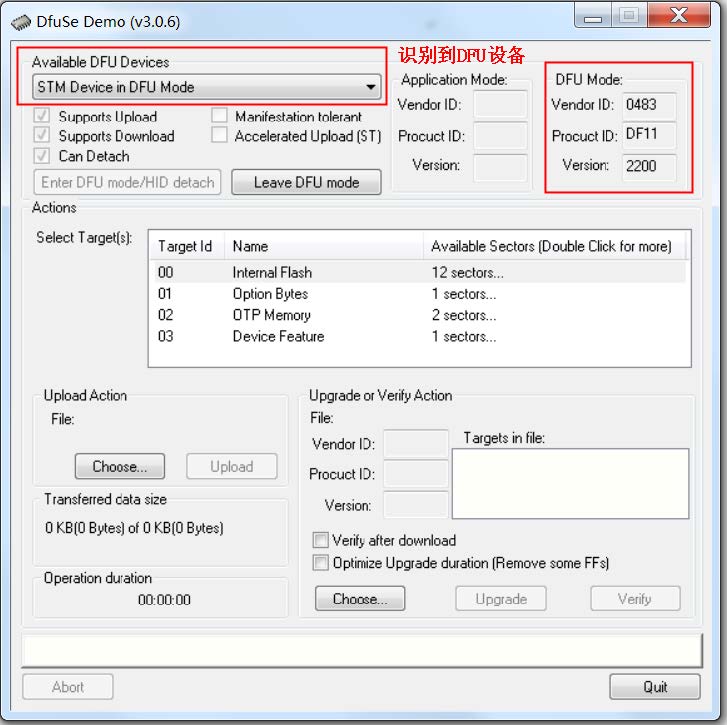
Task: Click the Name column header
Action: click(324, 246)
